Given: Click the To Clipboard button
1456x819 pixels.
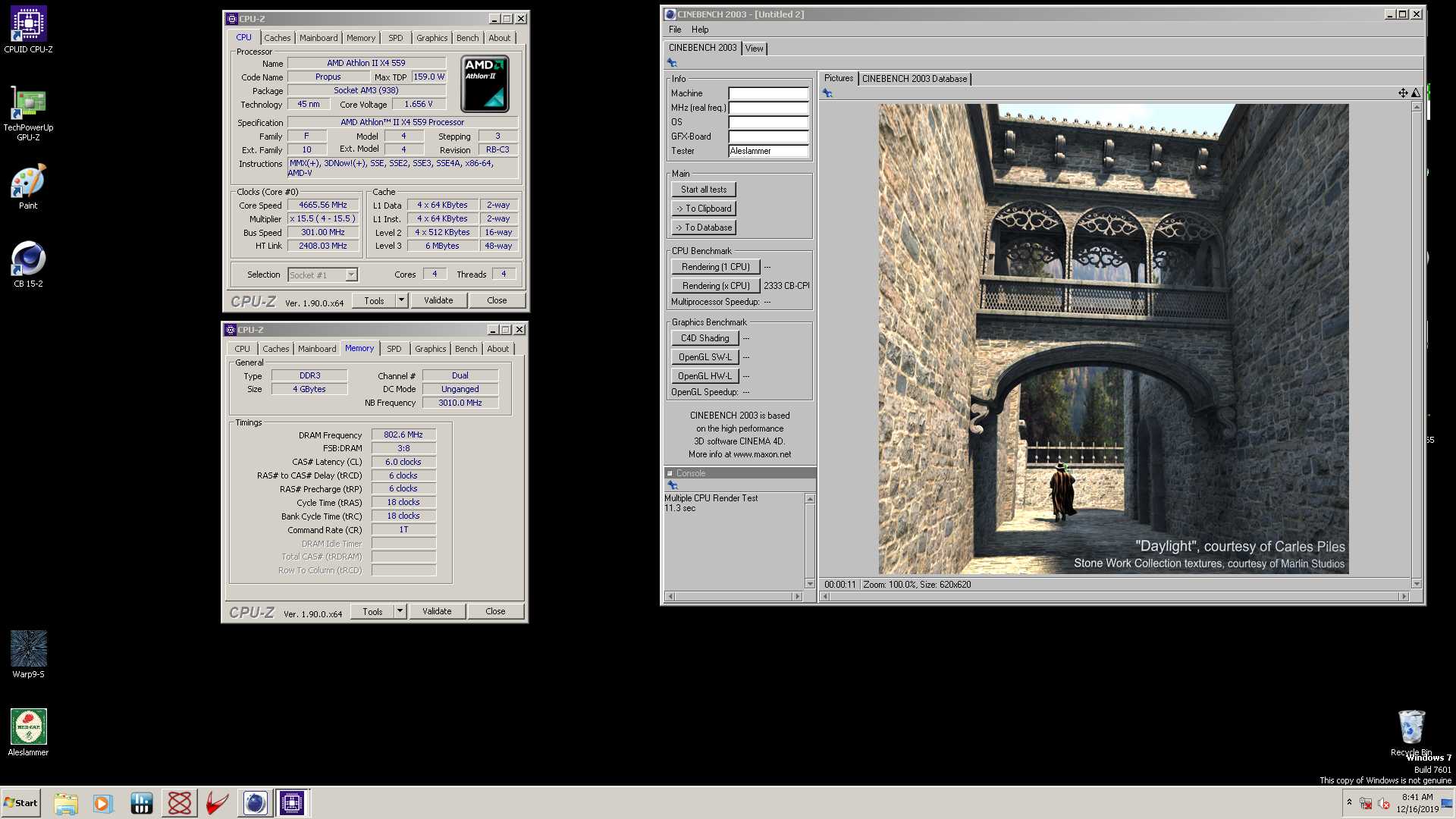Looking at the screenshot, I should [704, 209].
